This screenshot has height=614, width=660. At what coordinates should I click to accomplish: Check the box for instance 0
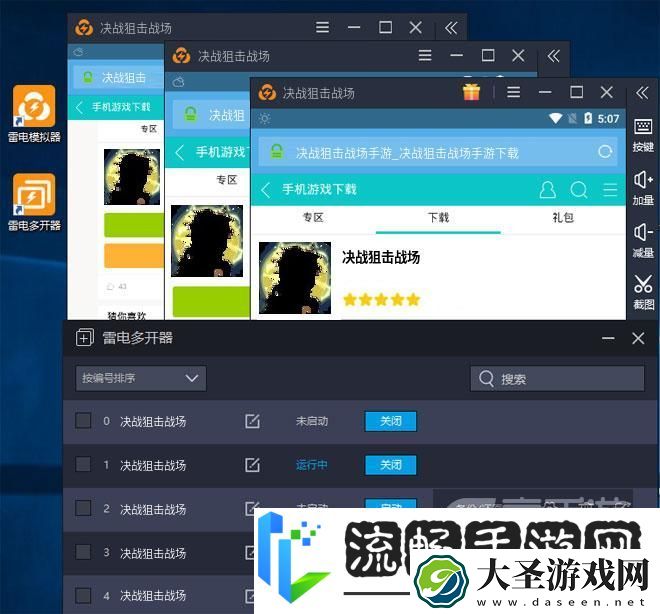tap(83, 420)
